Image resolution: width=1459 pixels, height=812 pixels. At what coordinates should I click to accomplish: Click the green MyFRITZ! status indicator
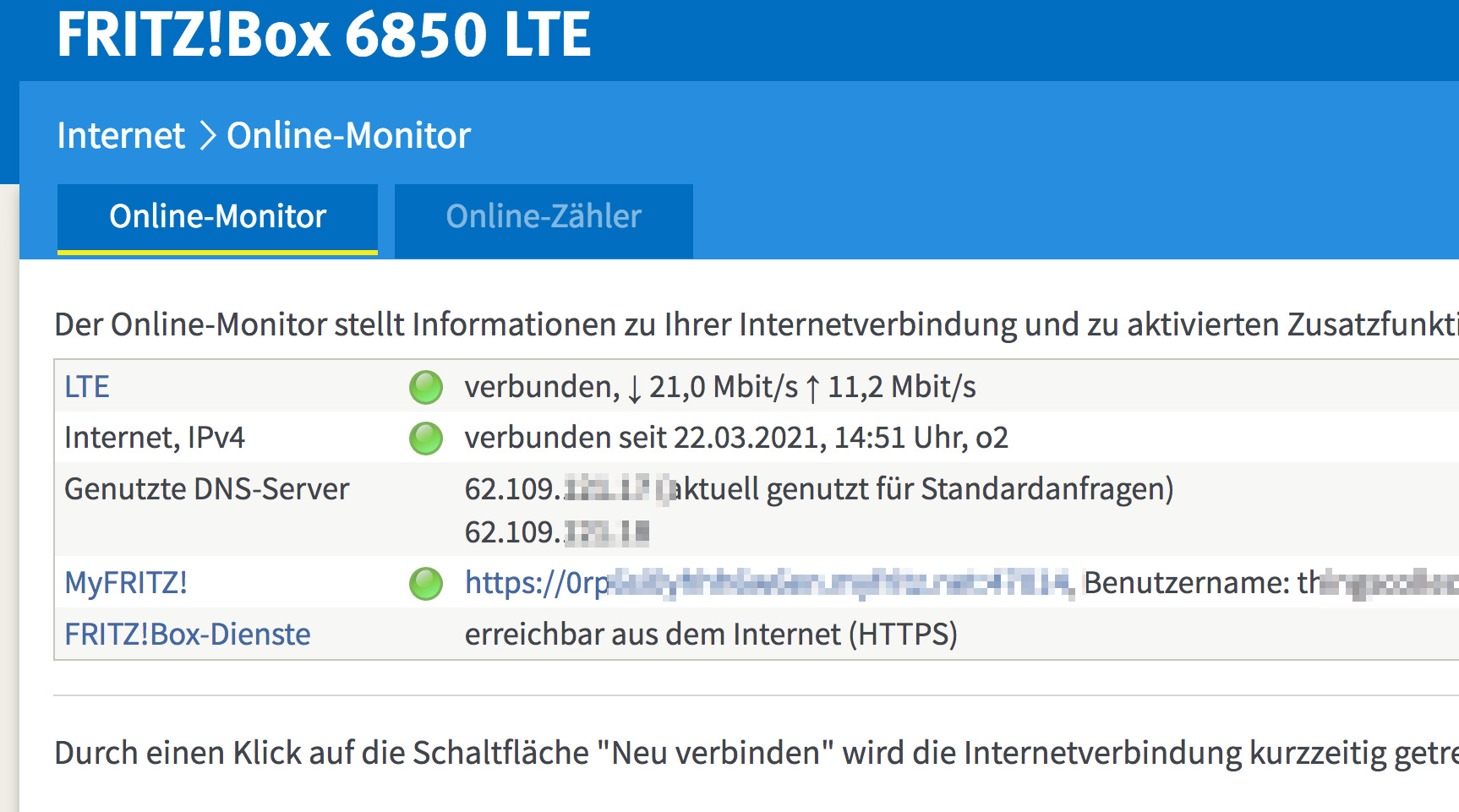426,584
